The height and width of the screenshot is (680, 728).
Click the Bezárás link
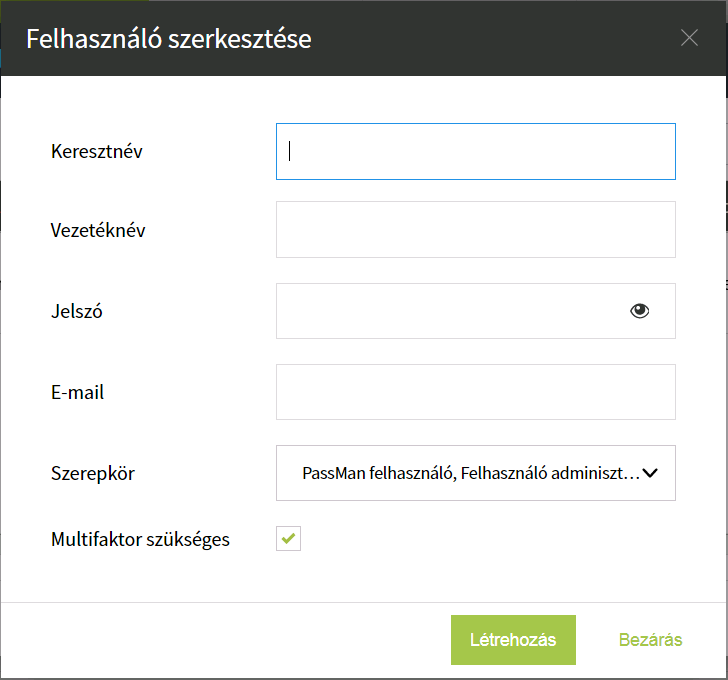650,640
